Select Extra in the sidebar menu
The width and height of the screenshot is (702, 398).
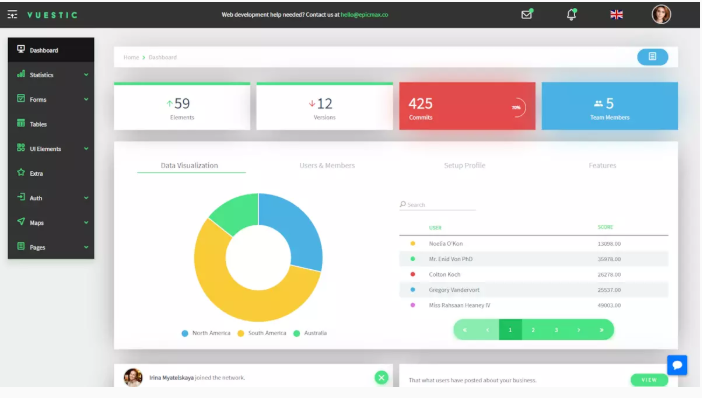click(x=51, y=173)
